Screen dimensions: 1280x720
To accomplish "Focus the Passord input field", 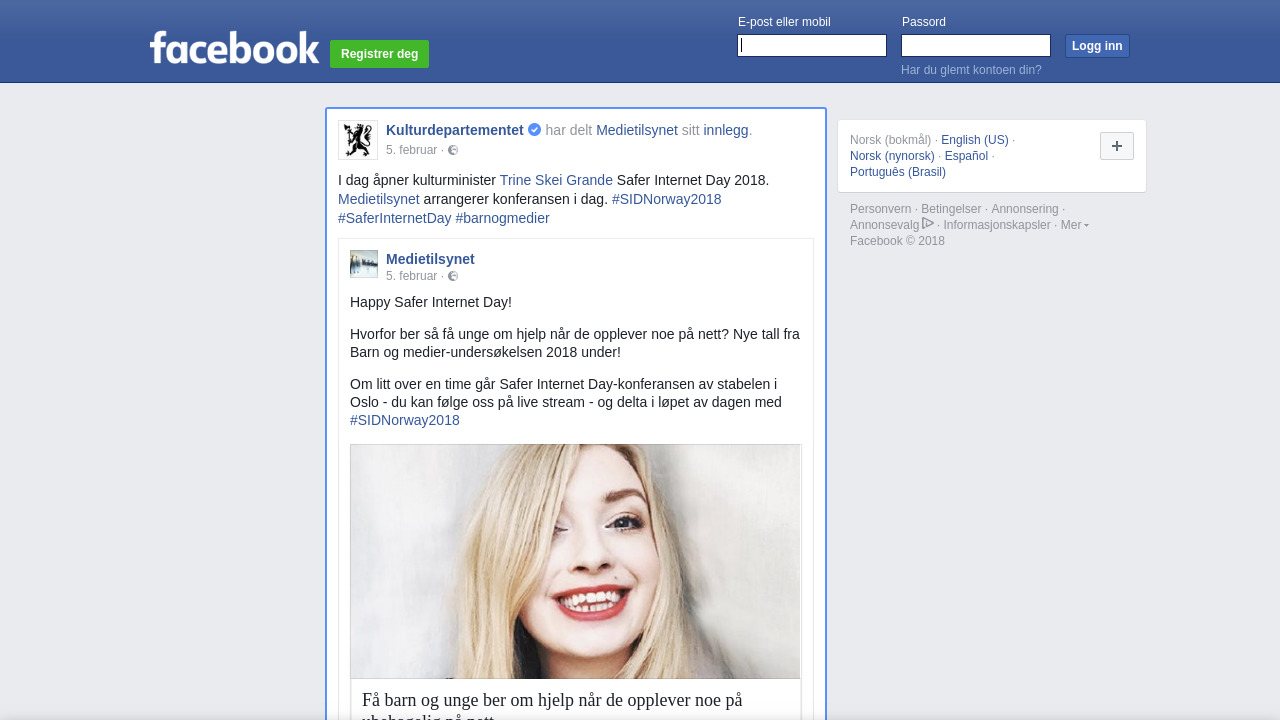I will click(x=976, y=46).
